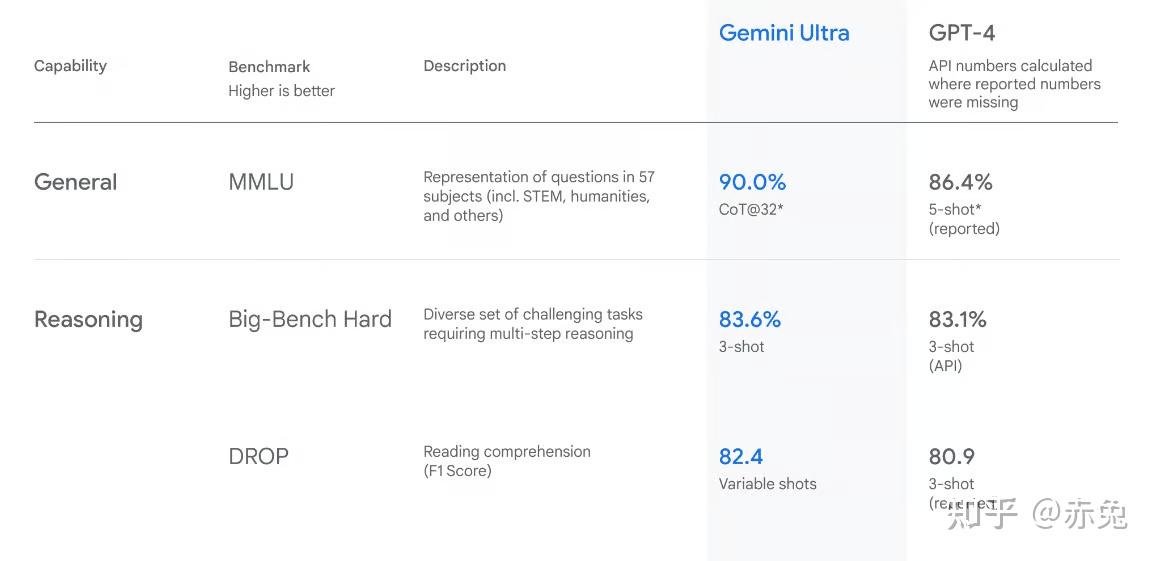Click the Big-Bench Hard benchmark name
This screenshot has height=561, width=1157.
click(x=310, y=320)
